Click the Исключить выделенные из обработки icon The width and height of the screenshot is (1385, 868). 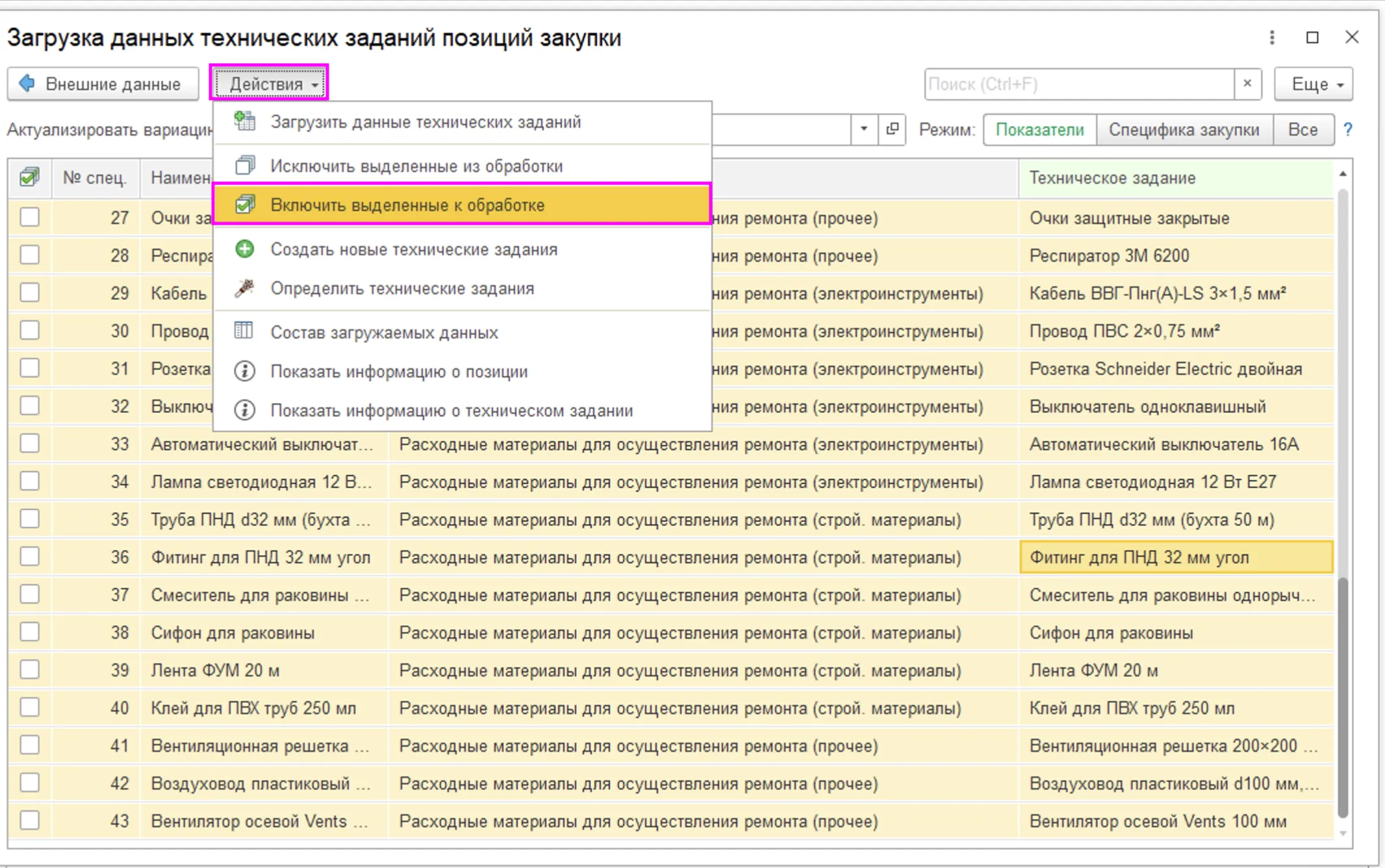point(245,166)
